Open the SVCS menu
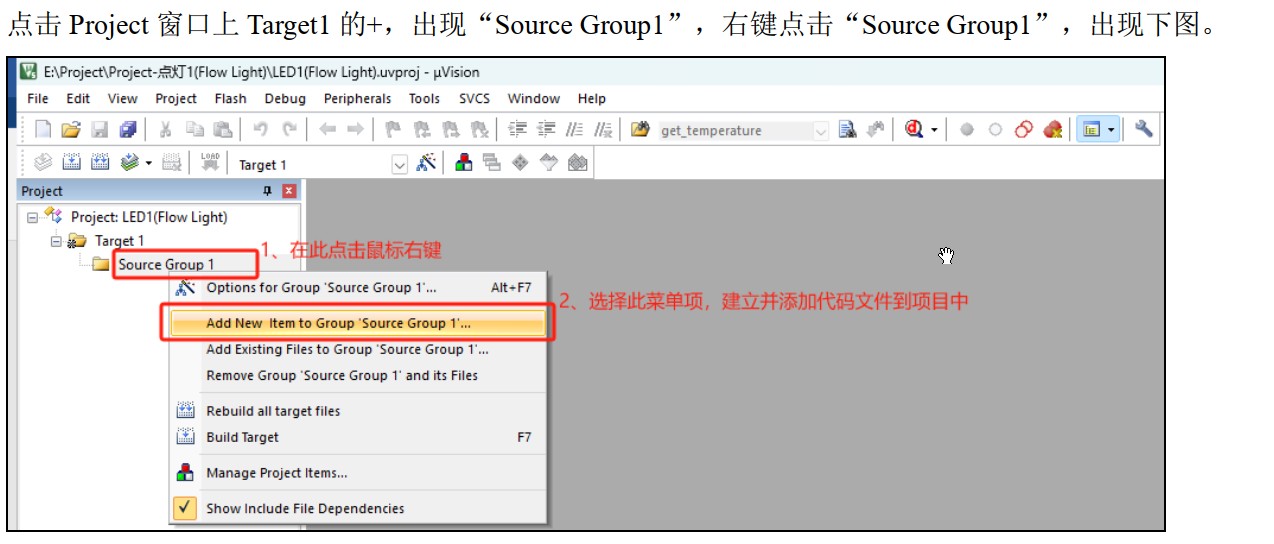 [475, 98]
